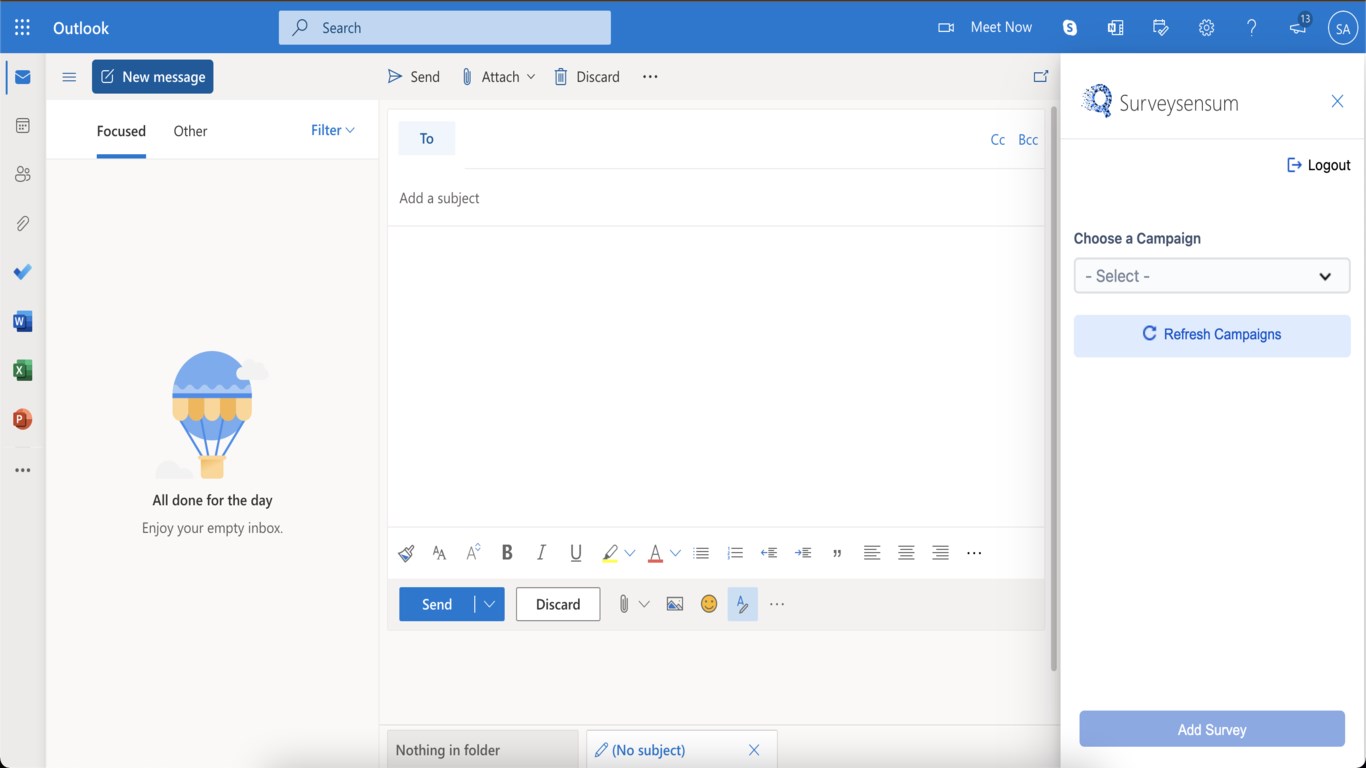
Task: Increase paragraph indent
Action: 803,553
